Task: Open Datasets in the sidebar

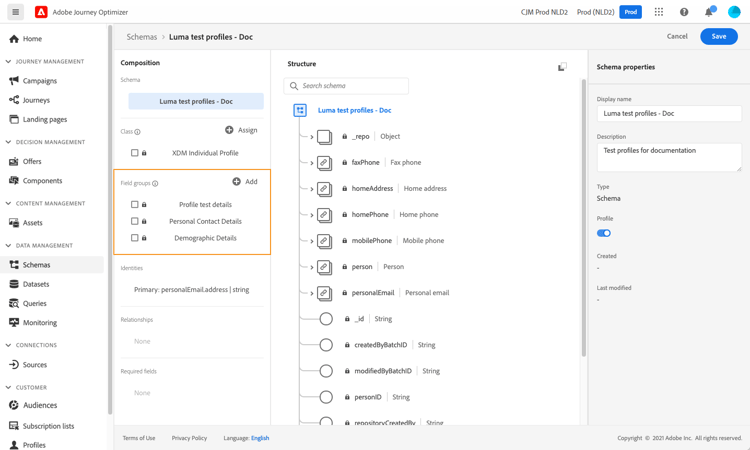Action: [x=35, y=284]
